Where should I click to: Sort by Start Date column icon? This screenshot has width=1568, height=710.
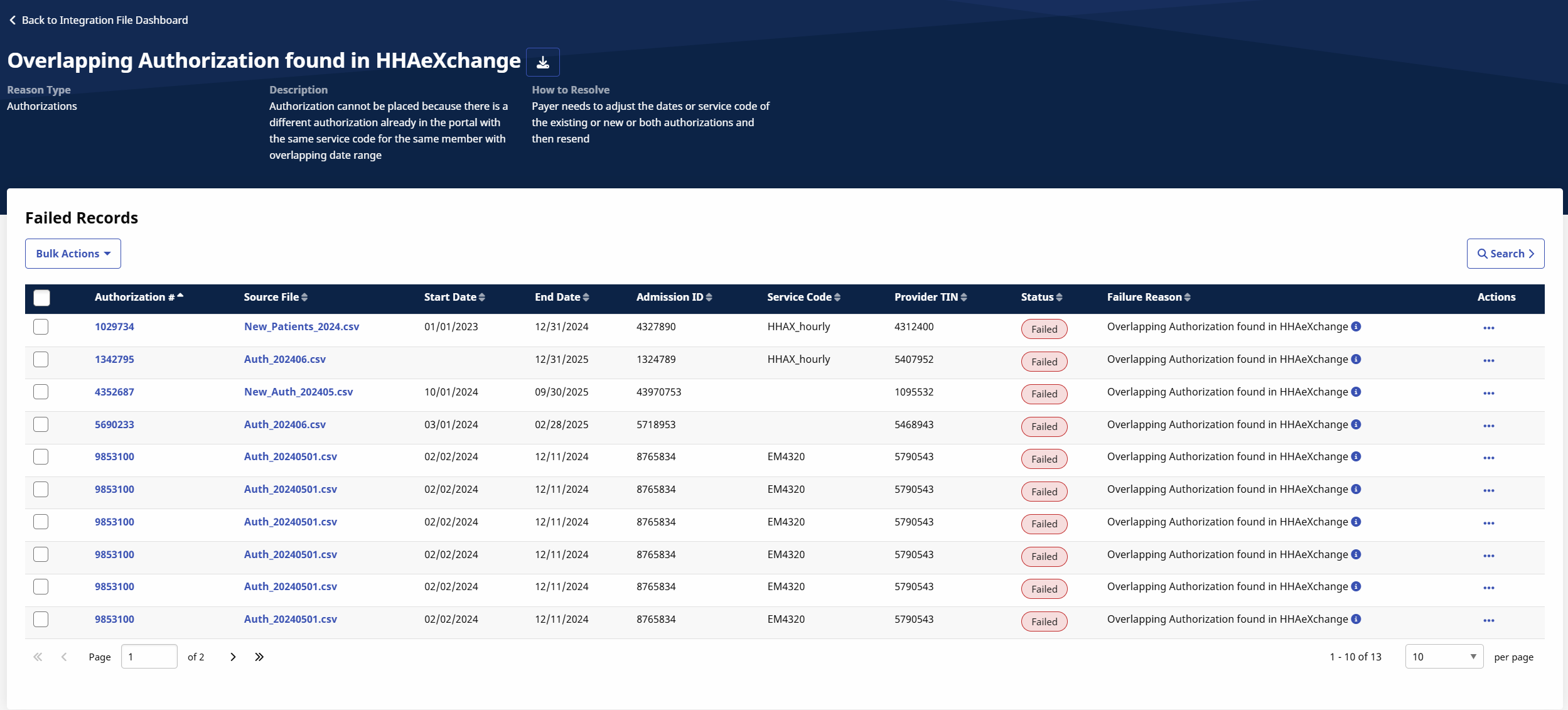[482, 298]
